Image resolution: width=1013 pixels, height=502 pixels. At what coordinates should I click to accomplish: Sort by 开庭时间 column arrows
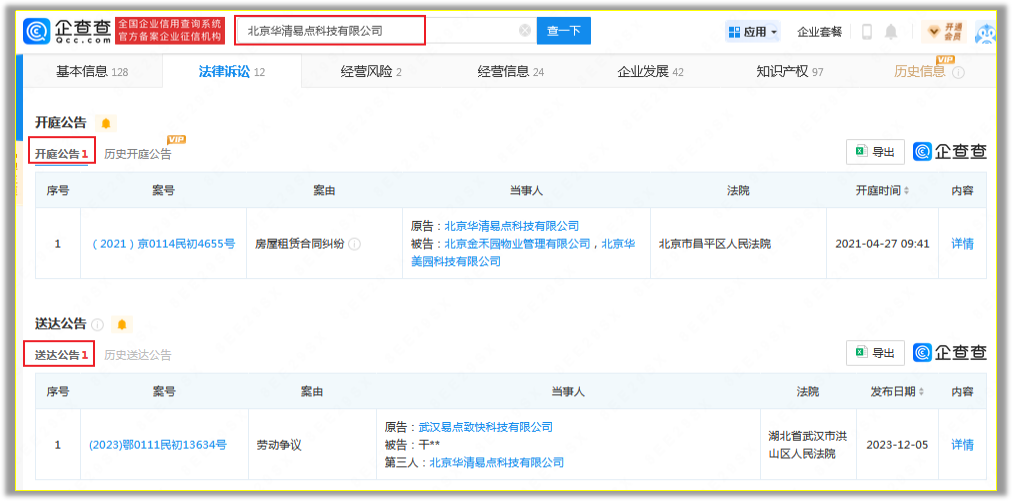(906, 191)
